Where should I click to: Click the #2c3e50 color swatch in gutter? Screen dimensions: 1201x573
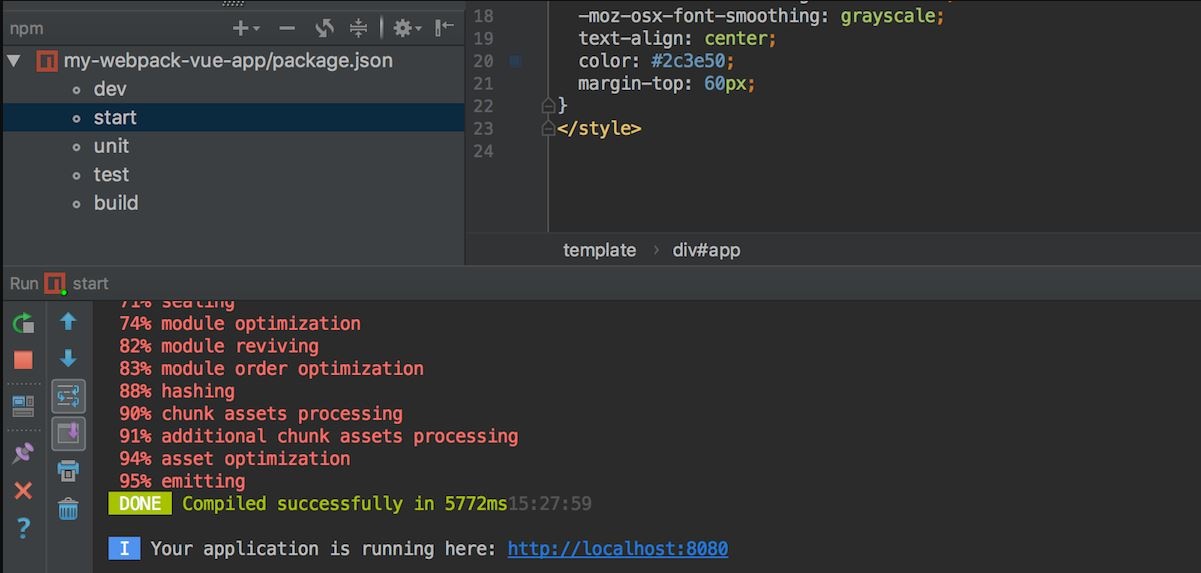point(515,62)
